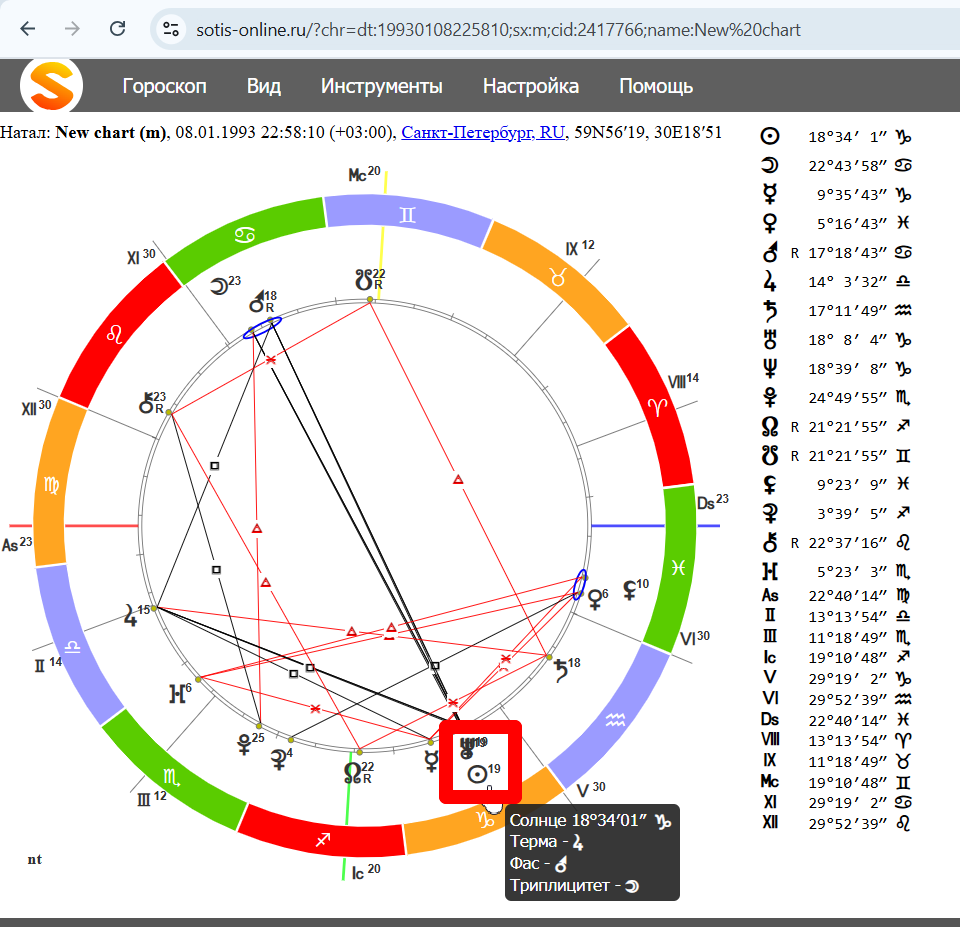
Task: Click the nt label below the chart
Action: (x=35, y=859)
